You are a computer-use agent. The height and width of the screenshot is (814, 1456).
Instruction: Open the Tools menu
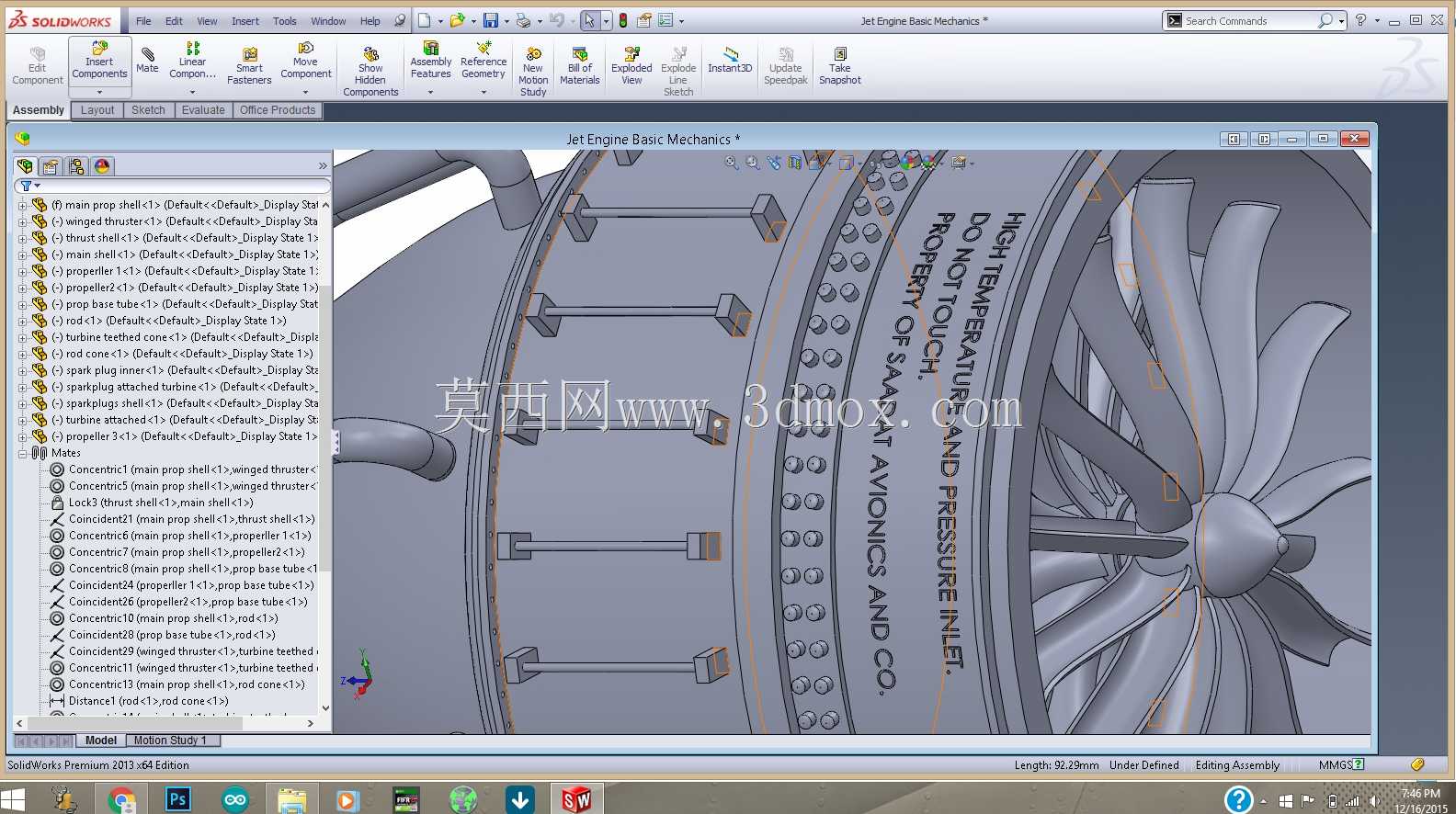(285, 21)
